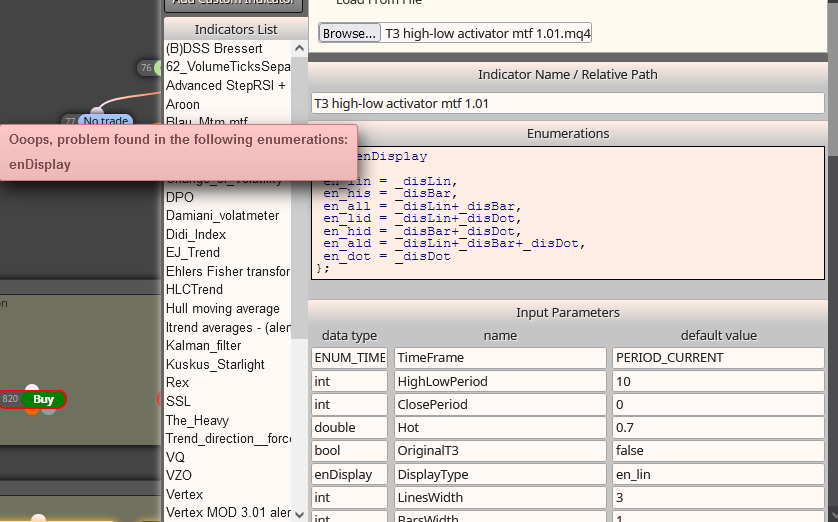This screenshot has height=522, width=838.
Task: Edit the Indicator Name / Relative Path field
Action: coord(568,103)
